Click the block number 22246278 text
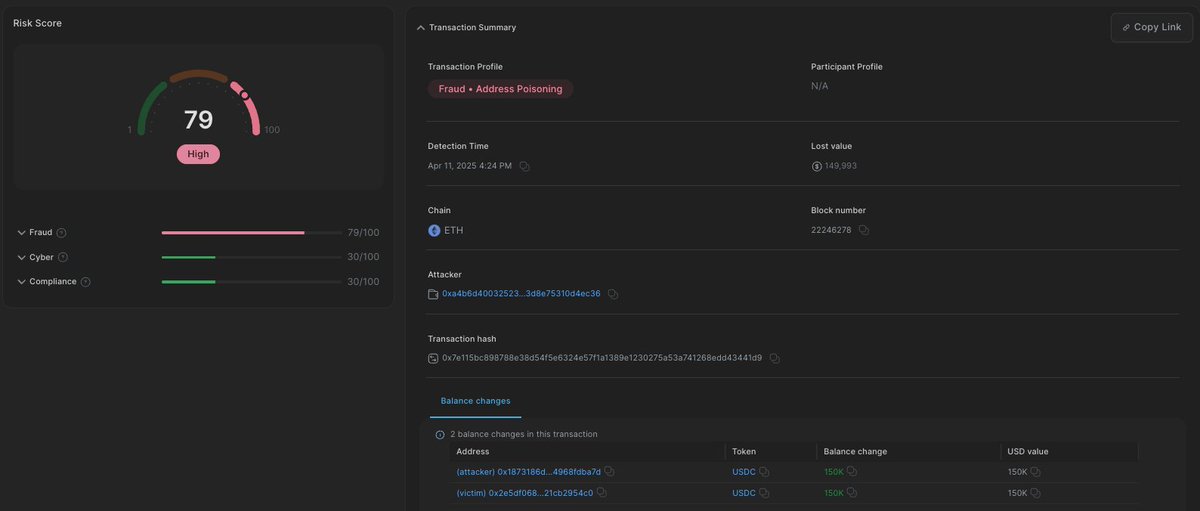 click(x=832, y=230)
